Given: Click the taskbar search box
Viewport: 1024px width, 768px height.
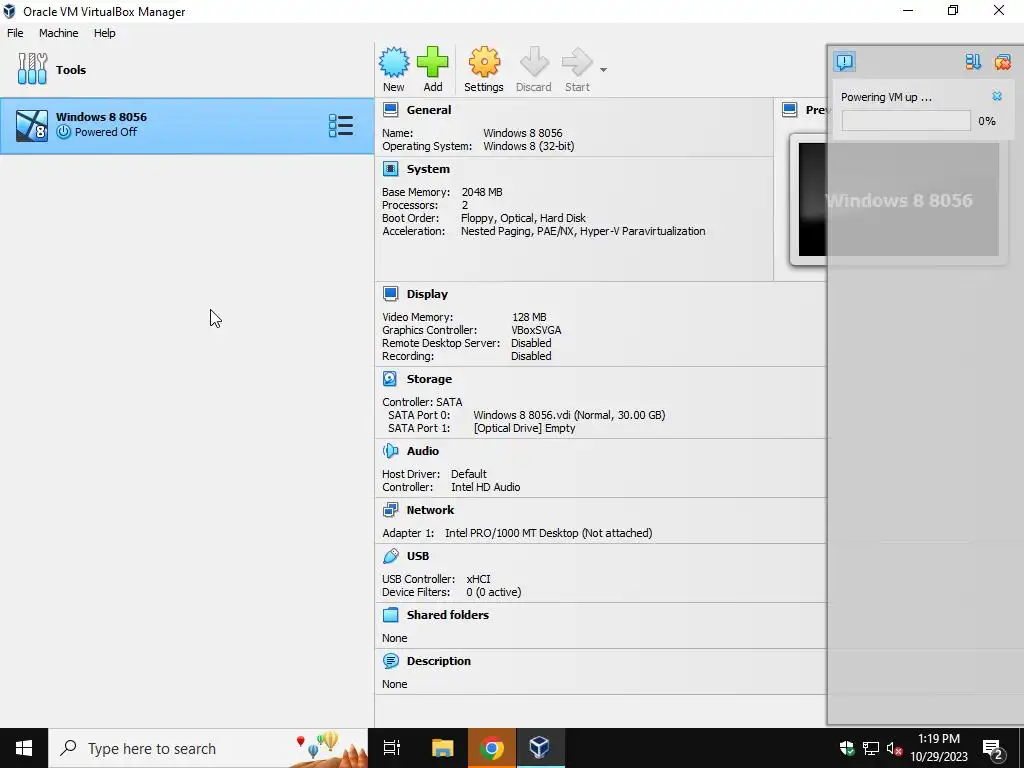Looking at the screenshot, I should tap(208, 748).
